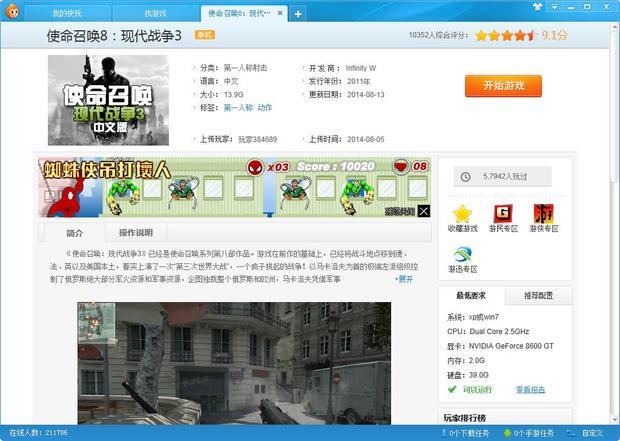Image resolution: width=620 pixels, height=441 pixels.
Task: Click the CPU: Dual Core 2.5GHz line
Action: (488, 331)
